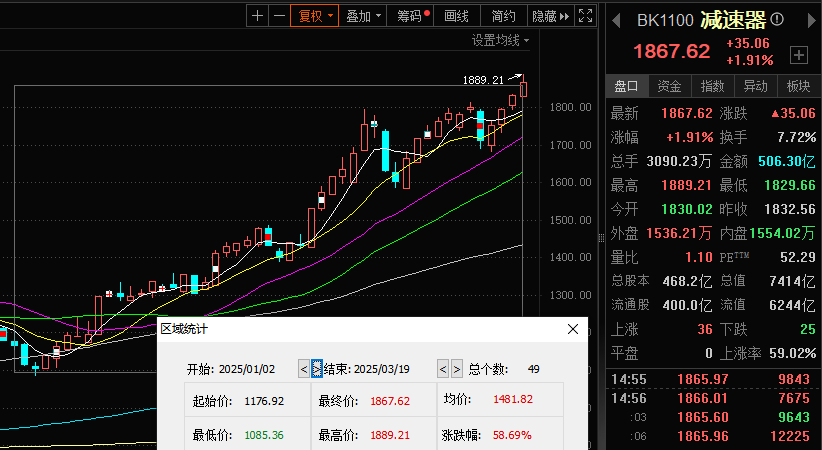
Task: Go to previous stock with left arrow
Action: 616,20
